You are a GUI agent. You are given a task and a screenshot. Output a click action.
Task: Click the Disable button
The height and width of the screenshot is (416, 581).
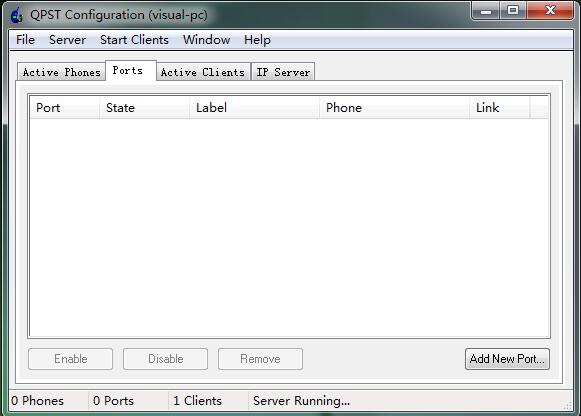pyautogui.click(x=165, y=359)
